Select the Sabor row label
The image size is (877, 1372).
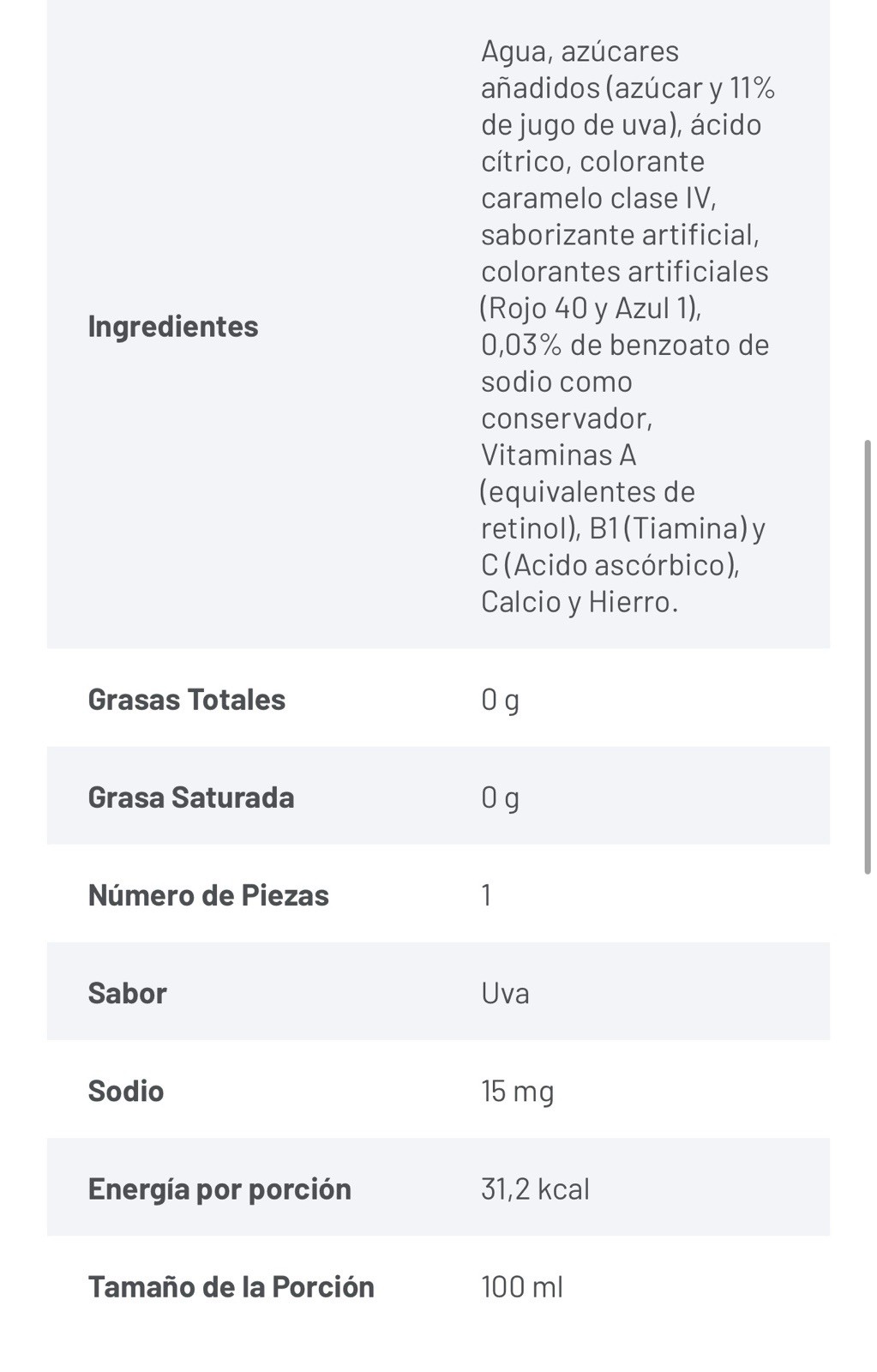tap(127, 992)
